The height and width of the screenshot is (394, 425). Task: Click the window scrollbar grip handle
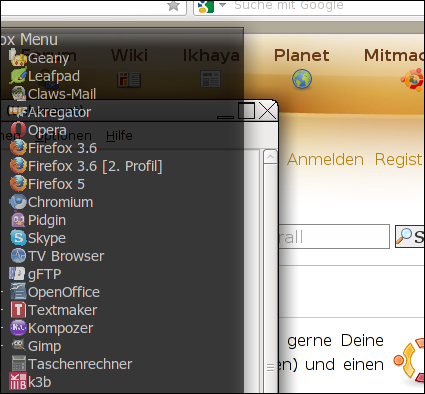pos(271,368)
